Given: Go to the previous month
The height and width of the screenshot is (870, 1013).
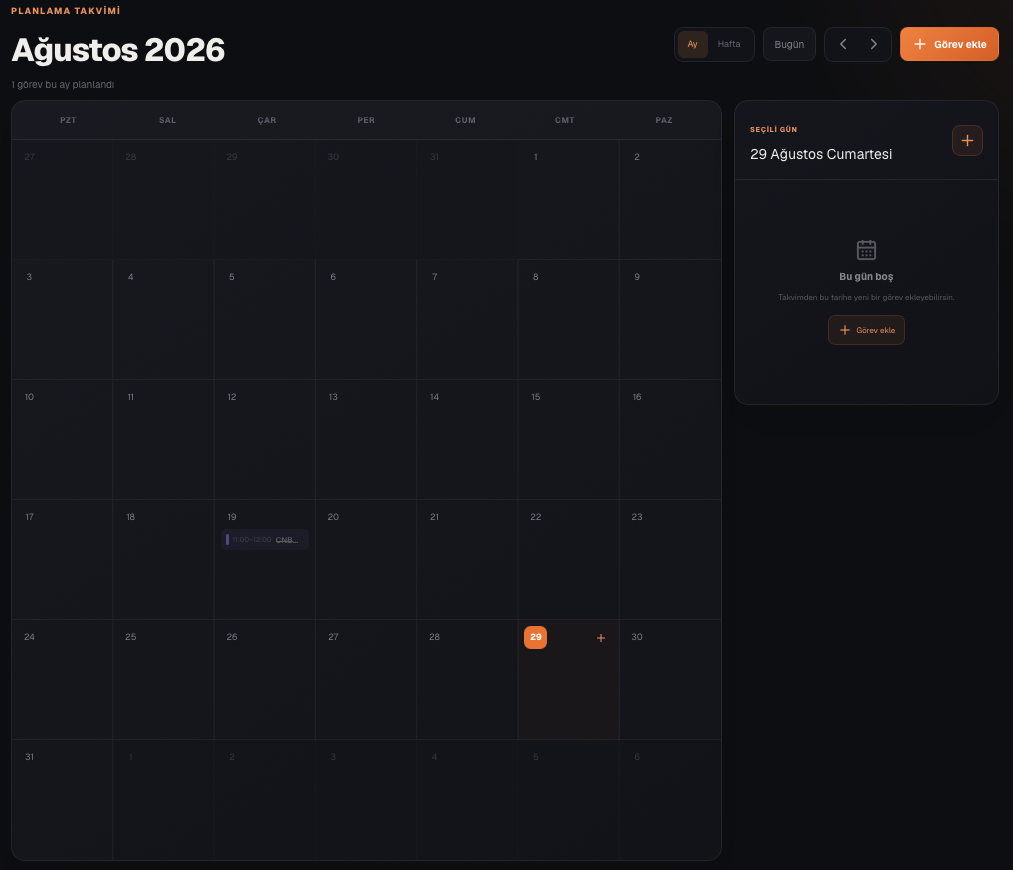Looking at the screenshot, I should pyautogui.click(x=842, y=44).
